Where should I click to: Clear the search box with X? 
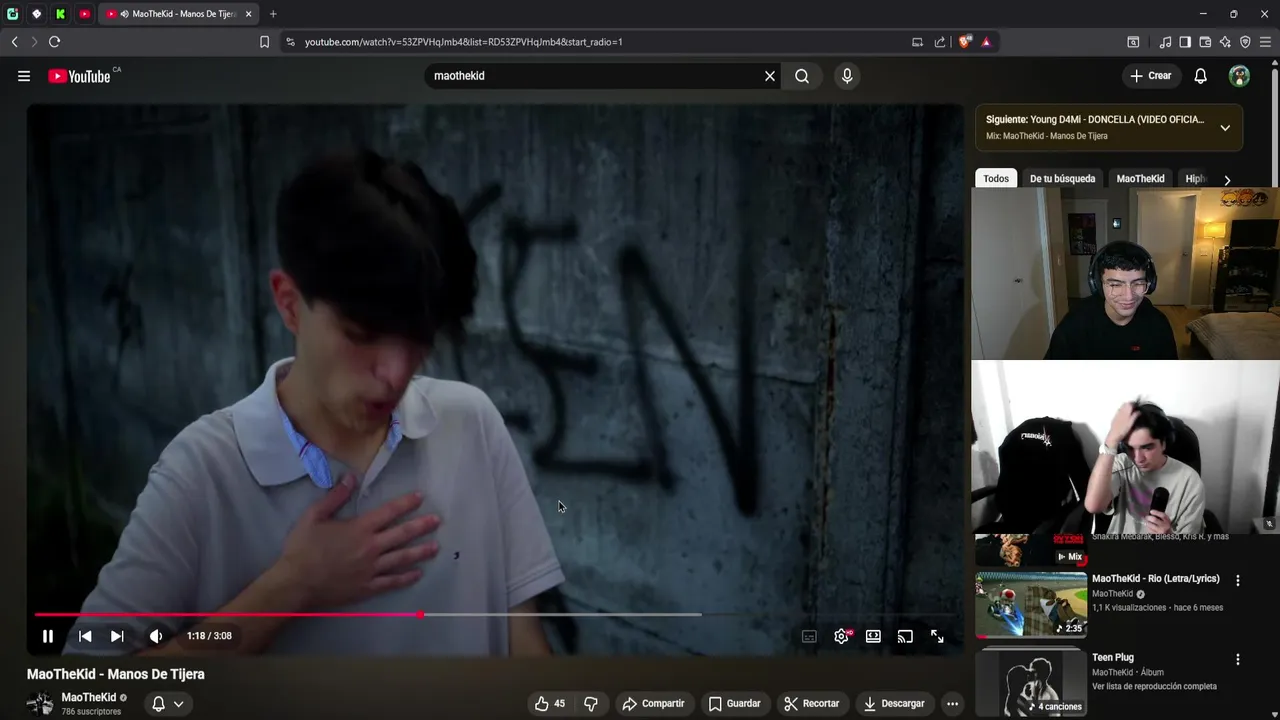(x=770, y=76)
